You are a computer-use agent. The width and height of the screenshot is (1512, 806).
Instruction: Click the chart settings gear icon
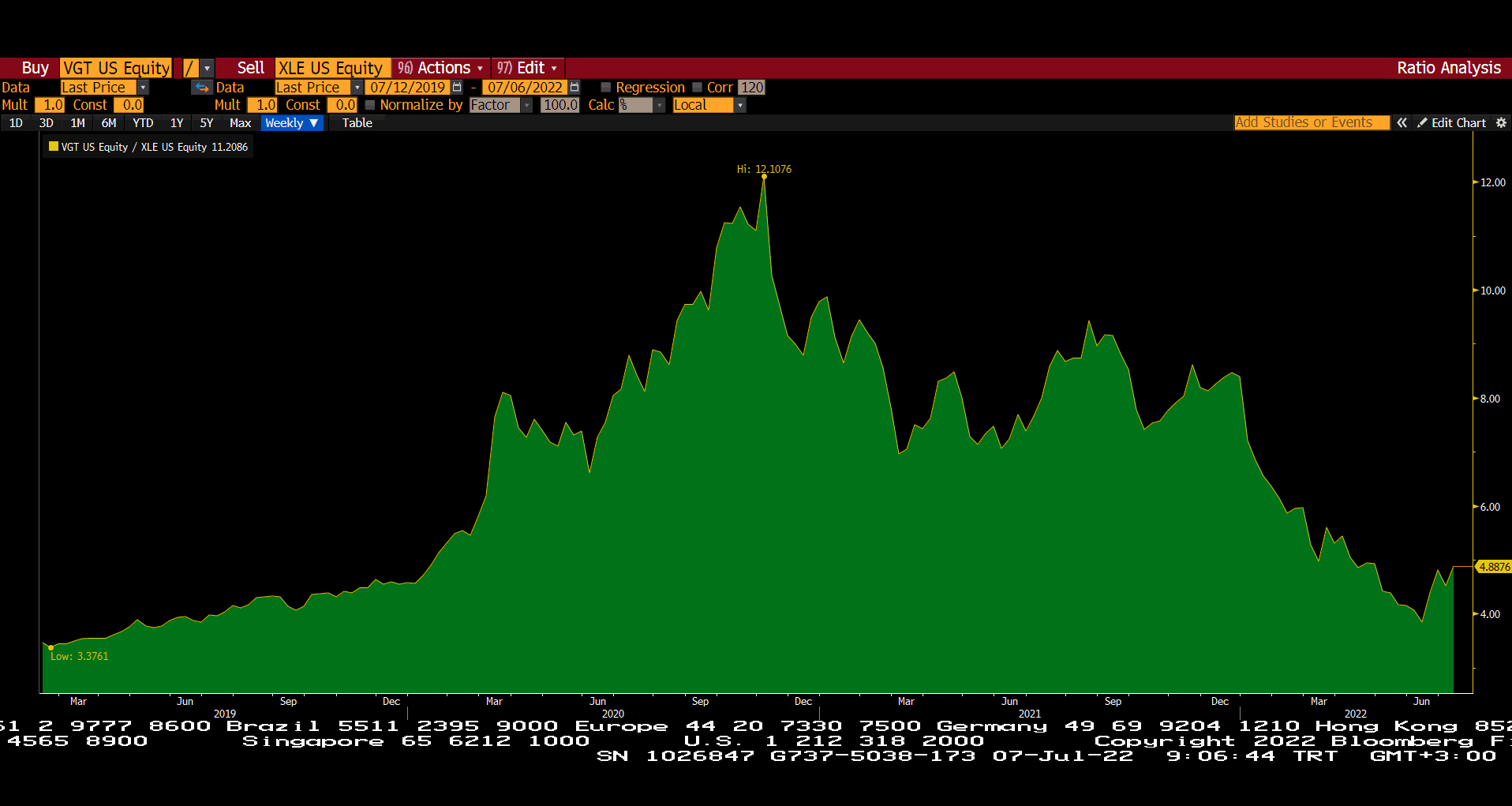(x=1501, y=122)
